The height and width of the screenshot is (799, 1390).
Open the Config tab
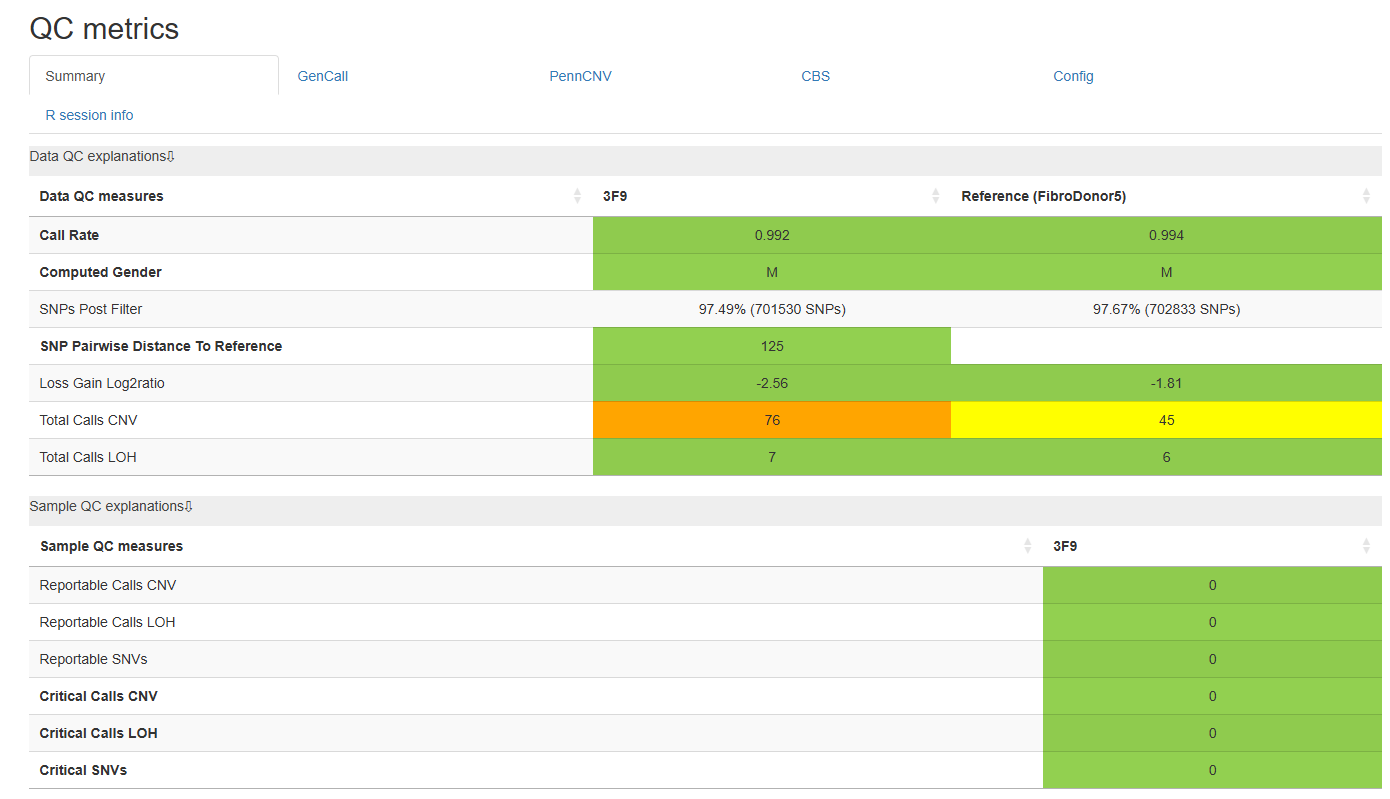1073,76
